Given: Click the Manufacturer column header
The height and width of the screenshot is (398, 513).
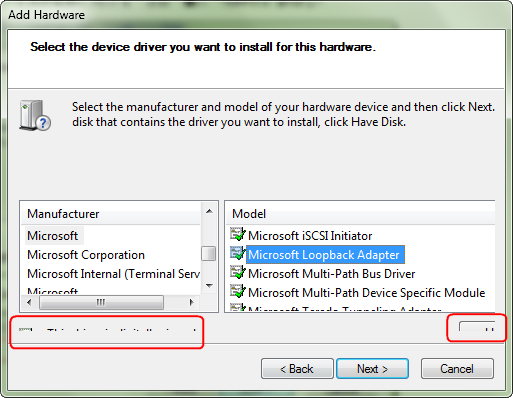Looking at the screenshot, I should click(111, 213).
